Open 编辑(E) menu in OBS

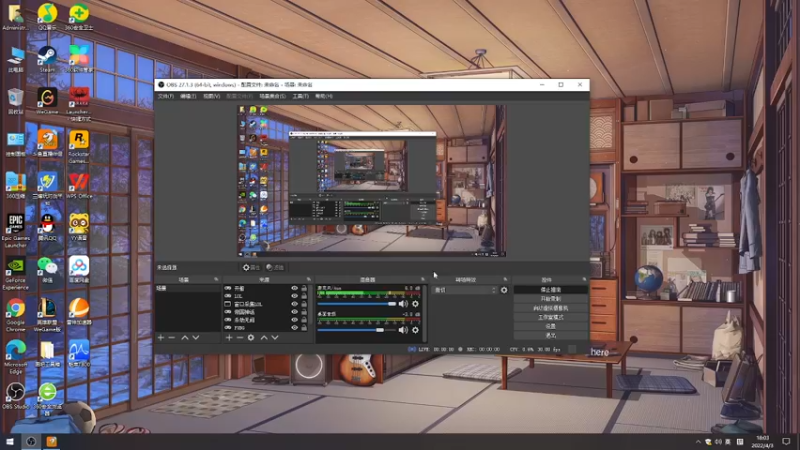click(x=188, y=96)
